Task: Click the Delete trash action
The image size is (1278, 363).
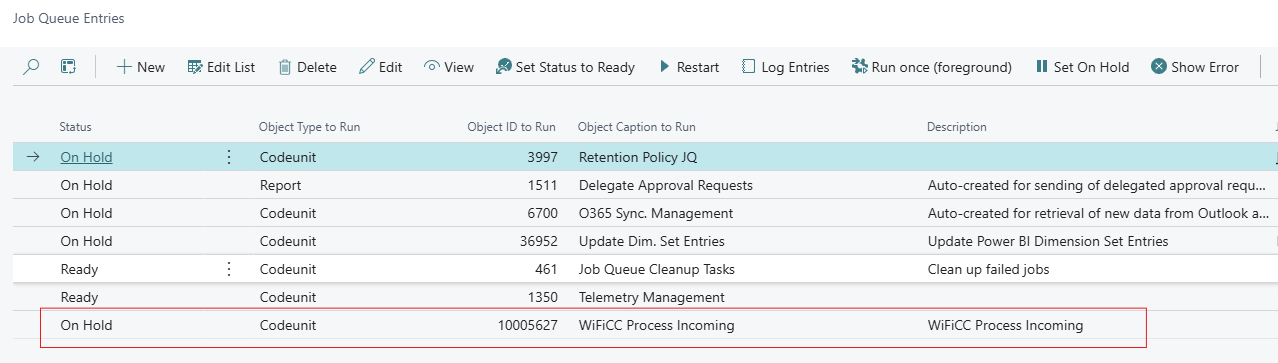Action: coord(307,67)
